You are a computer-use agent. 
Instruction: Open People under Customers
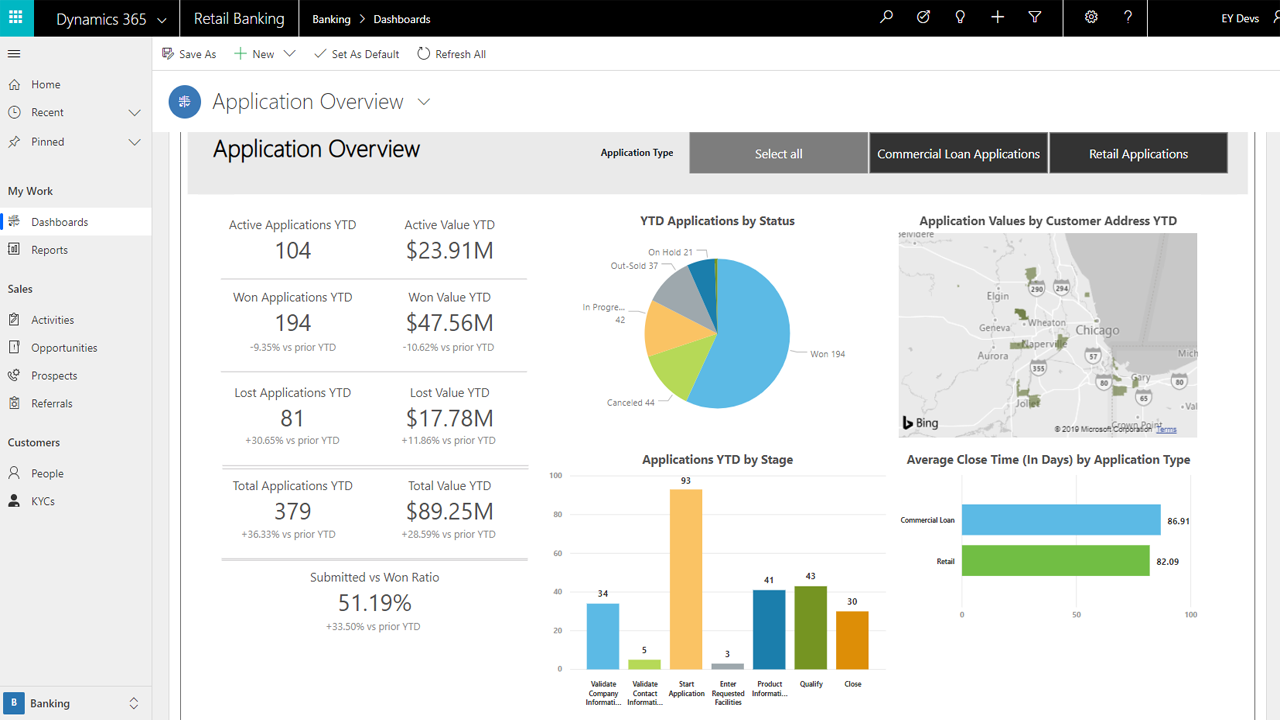click(76, 474)
